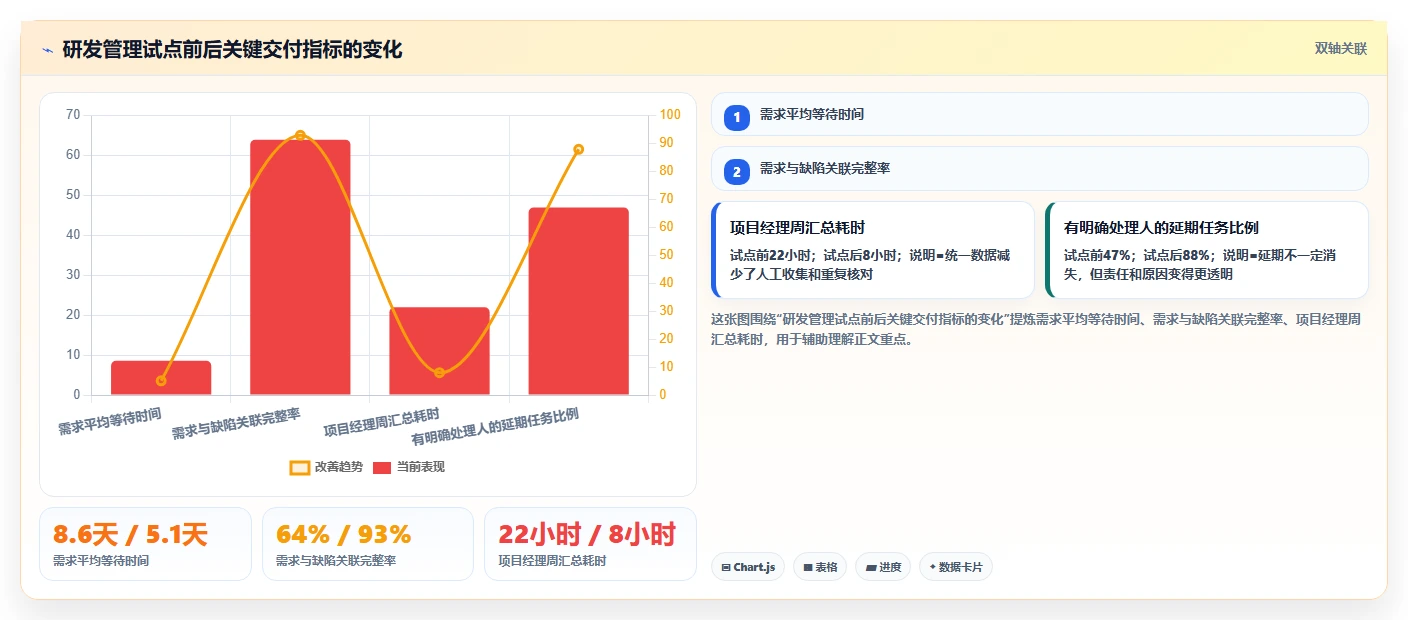
Task: Click the left axis value 70
Action: [73, 115]
